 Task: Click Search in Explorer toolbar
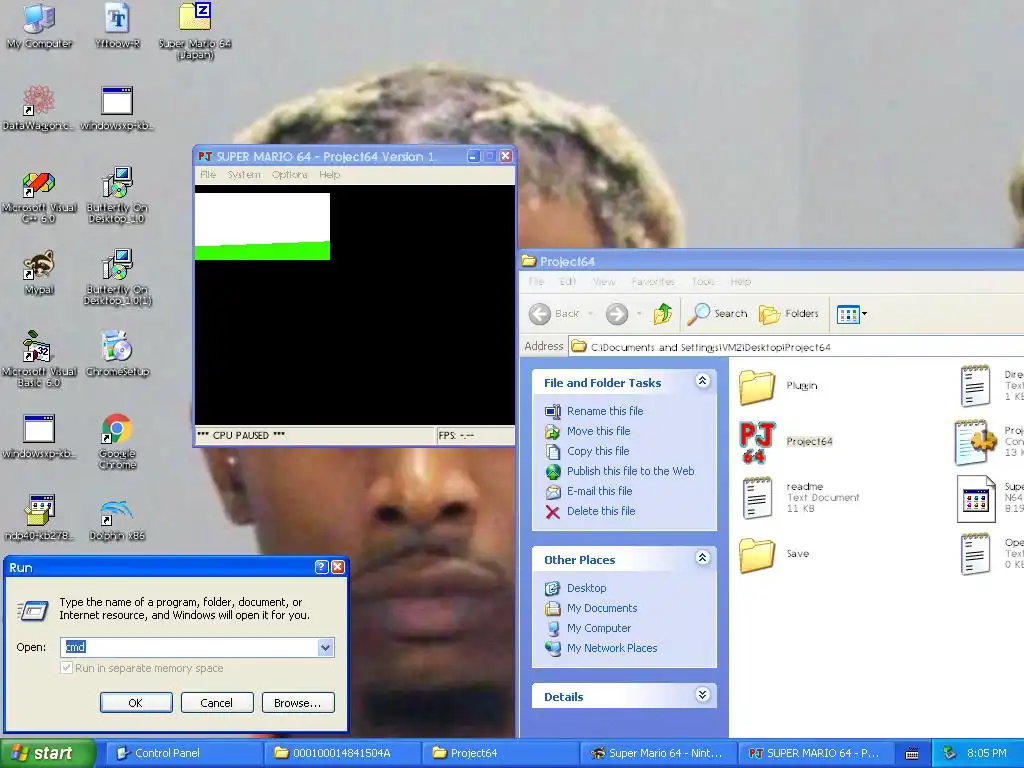(717, 314)
